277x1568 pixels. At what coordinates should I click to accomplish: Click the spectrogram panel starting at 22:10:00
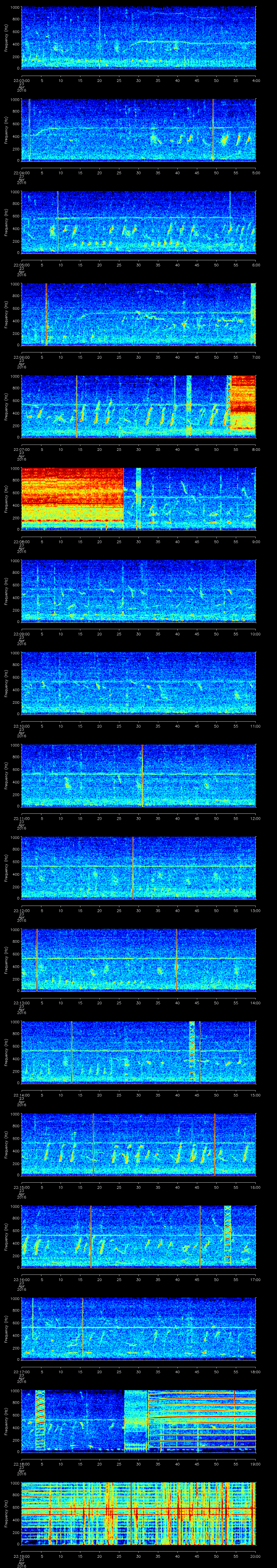coord(139,683)
